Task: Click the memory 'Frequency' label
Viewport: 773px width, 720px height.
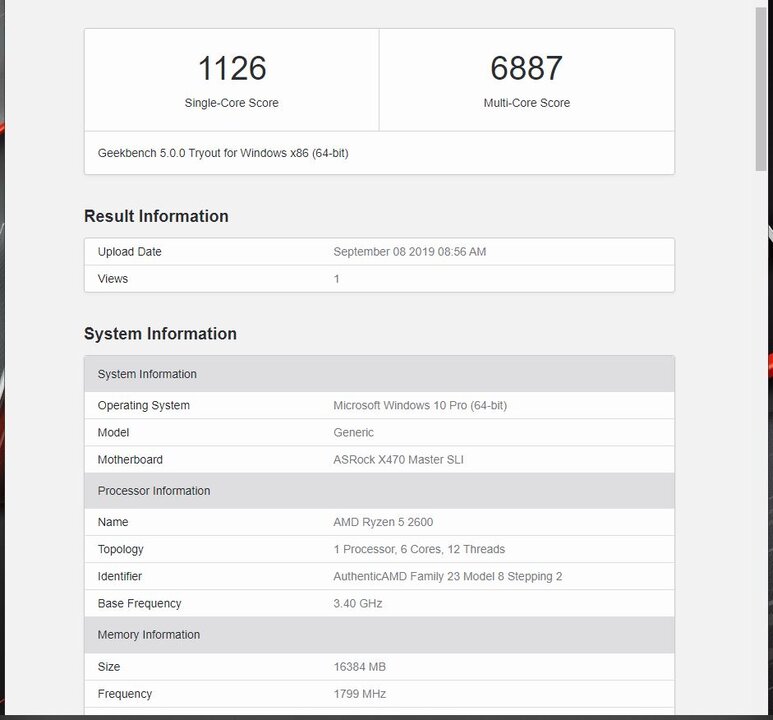Action: pyautogui.click(x=125, y=694)
